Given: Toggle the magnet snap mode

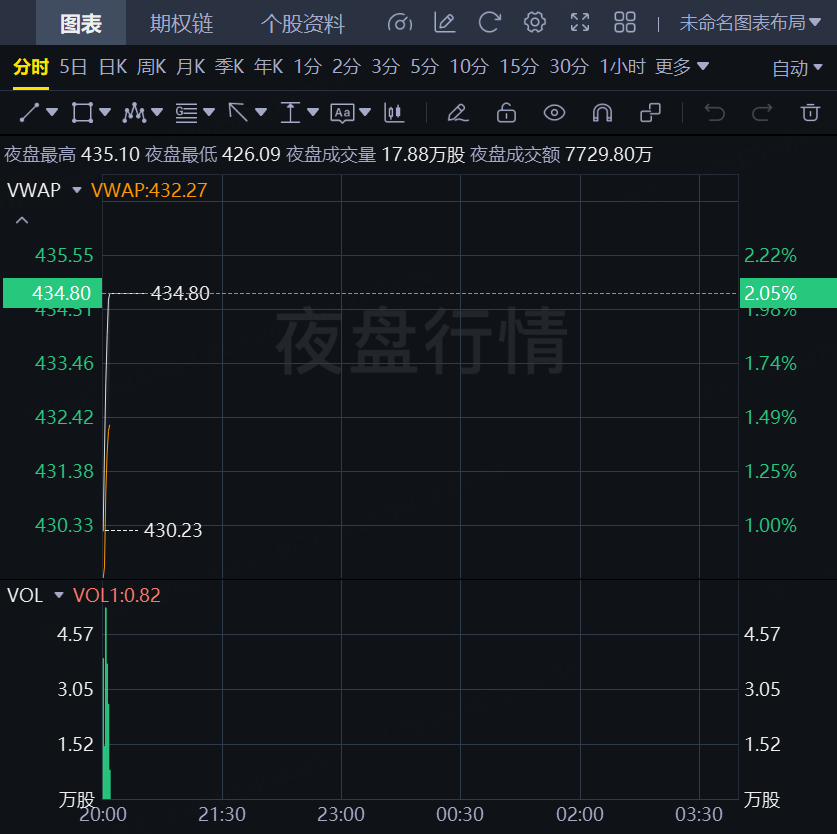Looking at the screenshot, I should [x=602, y=113].
